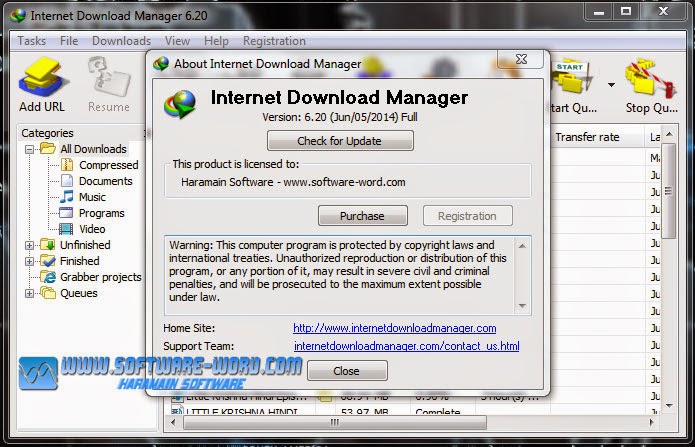The image size is (695, 447).
Task: Expand the Unfinished tree node
Action: [x=29, y=245]
